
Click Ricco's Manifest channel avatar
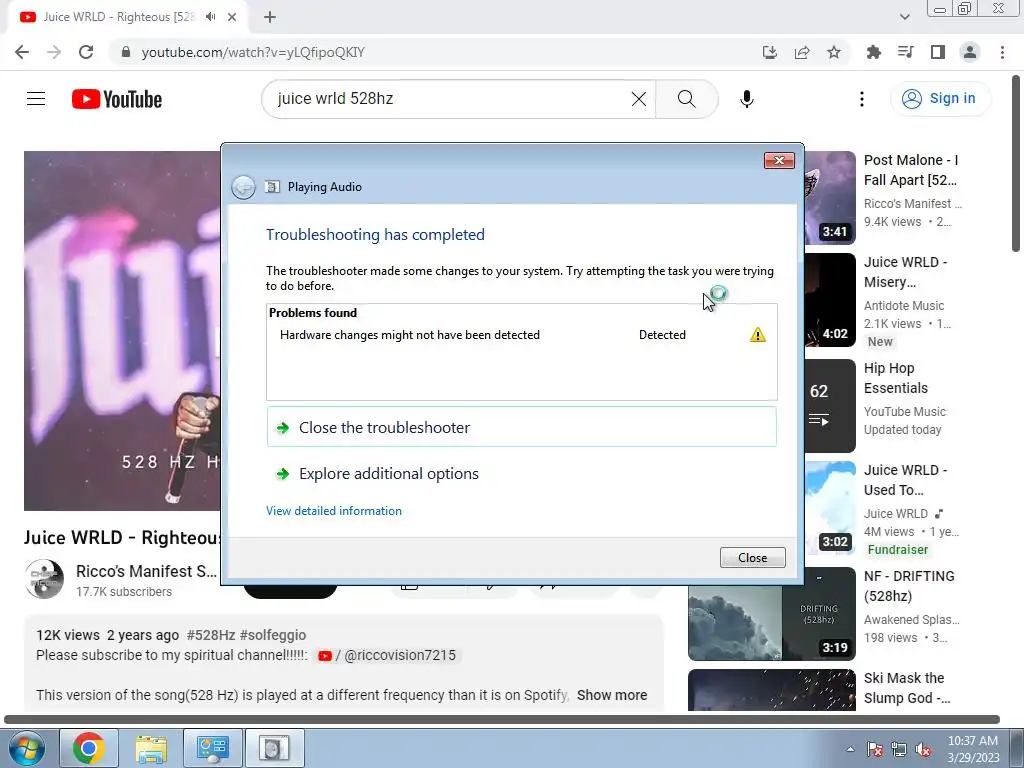(44, 579)
